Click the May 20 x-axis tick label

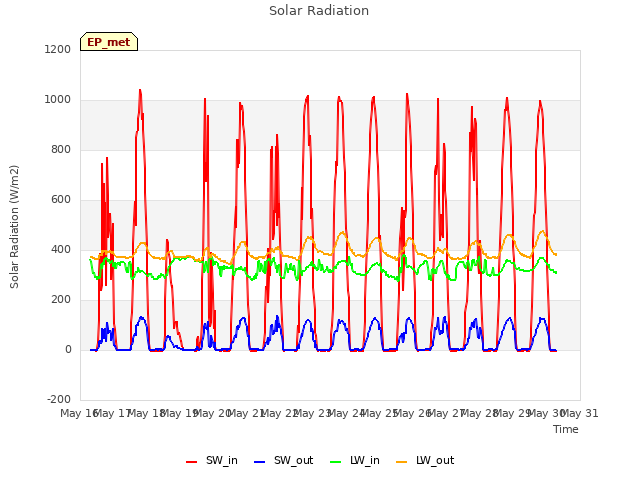pos(212,413)
